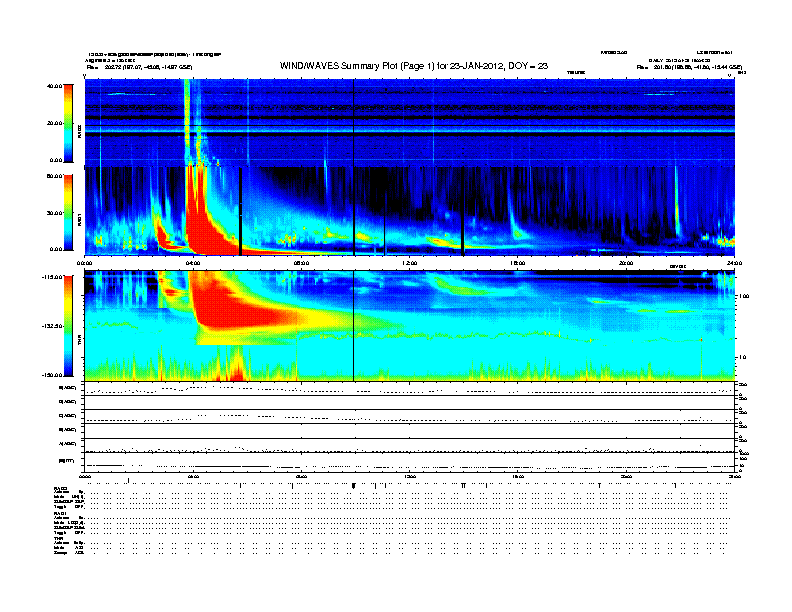Click the -132.50 label on TNR color scale
This screenshot has width=792, height=612.
pyautogui.click(x=53, y=326)
